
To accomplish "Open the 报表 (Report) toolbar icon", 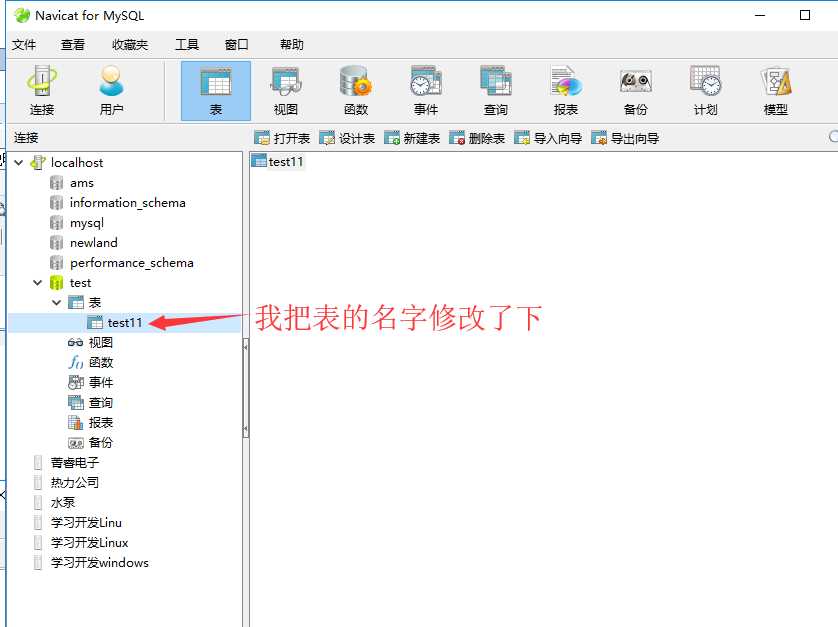I will (566, 91).
